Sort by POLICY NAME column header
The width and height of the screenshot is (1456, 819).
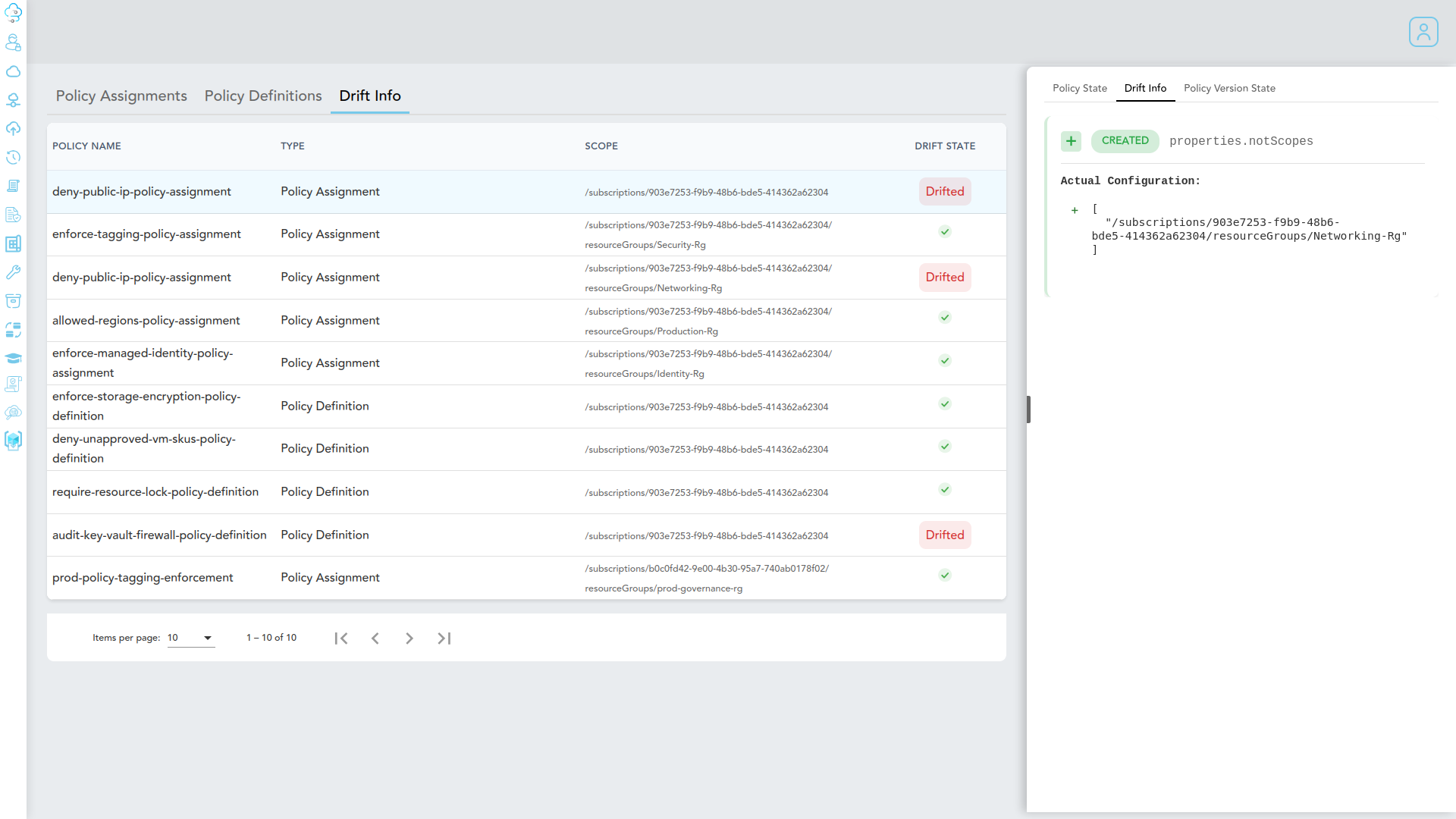pos(86,146)
